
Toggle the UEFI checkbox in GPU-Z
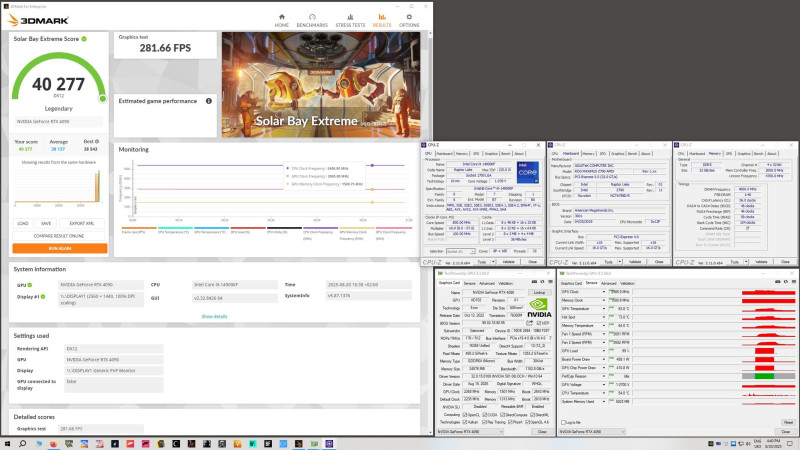pyautogui.click(x=539, y=323)
